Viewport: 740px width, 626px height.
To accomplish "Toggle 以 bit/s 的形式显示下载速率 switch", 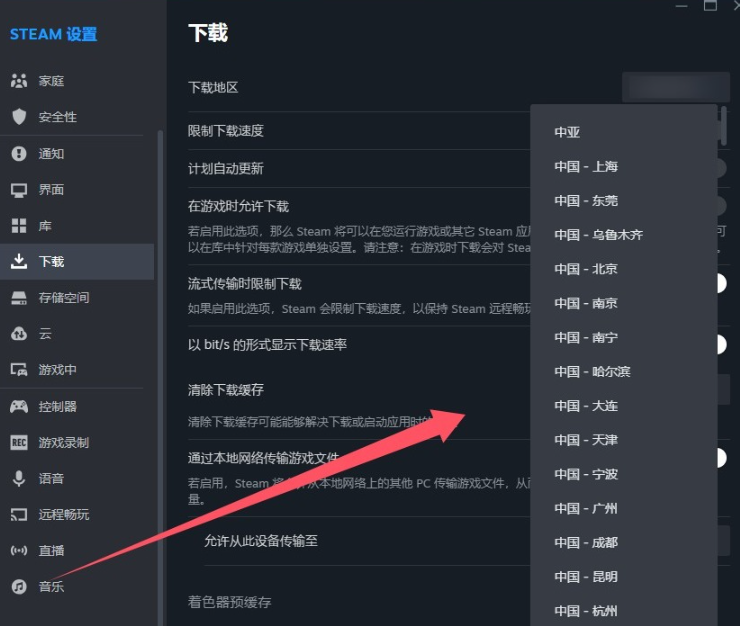I will (721, 345).
